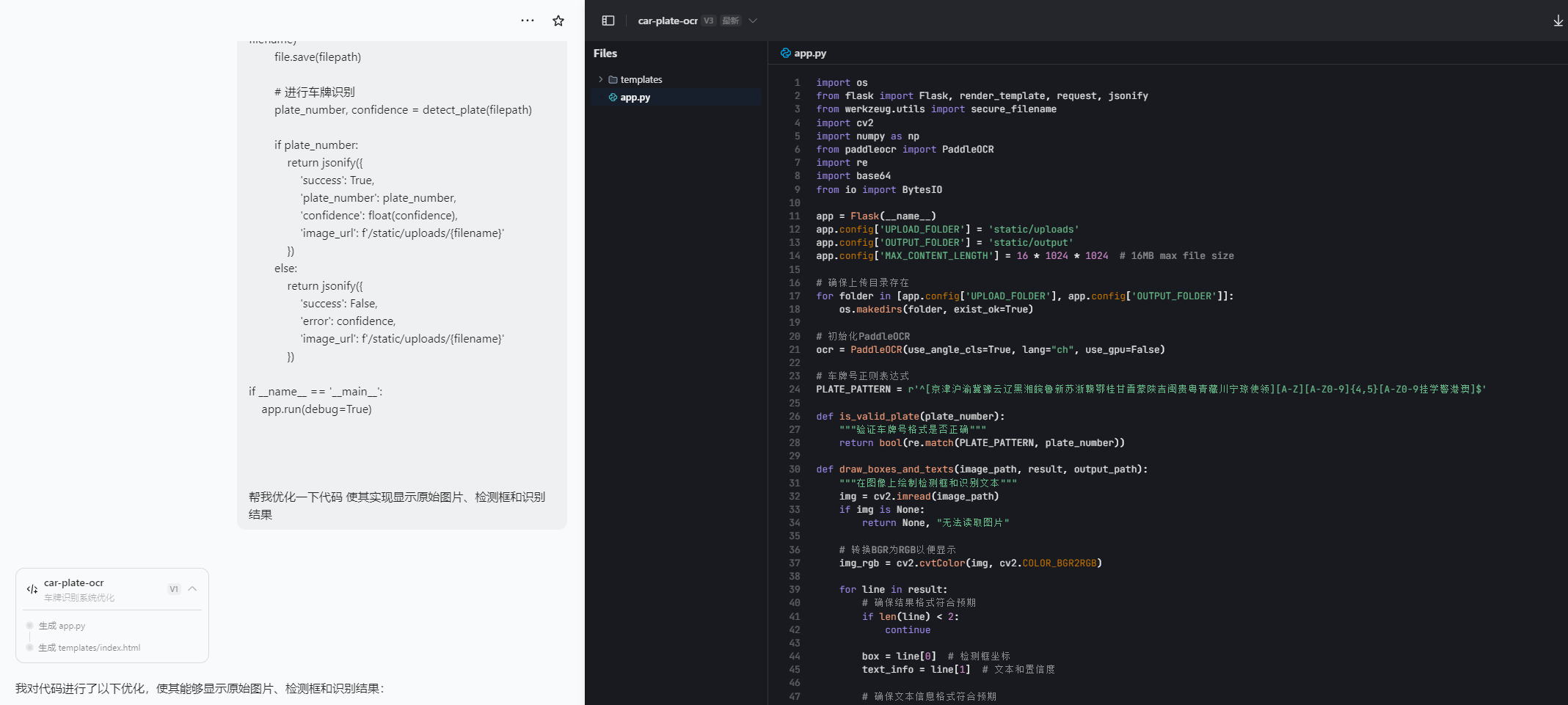Click the assistant reply starting 我对代码进行了以下优化
Image resolution: width=1568 pixels, height=705 pixels.
pyautogui.click(x=200, y=688)
